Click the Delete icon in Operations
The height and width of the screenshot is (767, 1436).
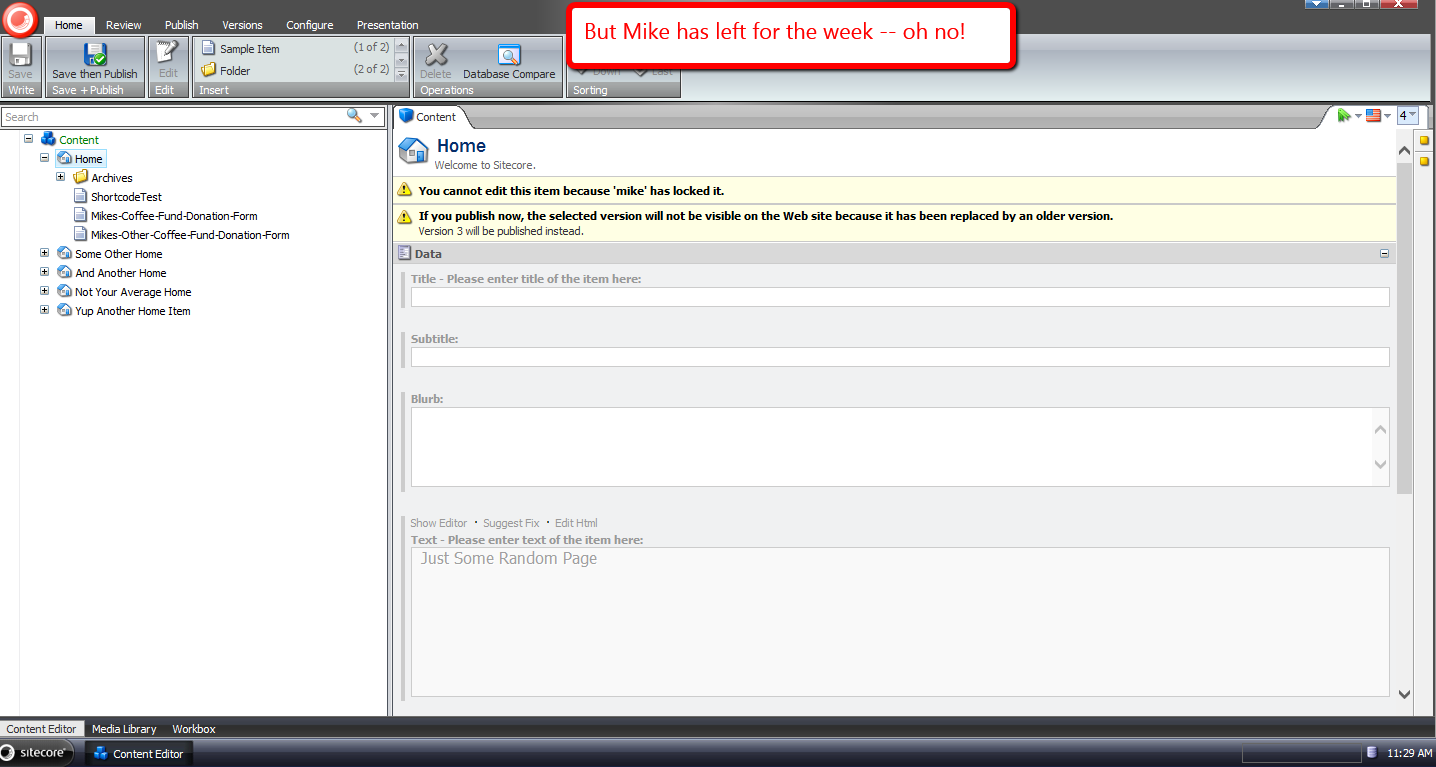(436, 56)
